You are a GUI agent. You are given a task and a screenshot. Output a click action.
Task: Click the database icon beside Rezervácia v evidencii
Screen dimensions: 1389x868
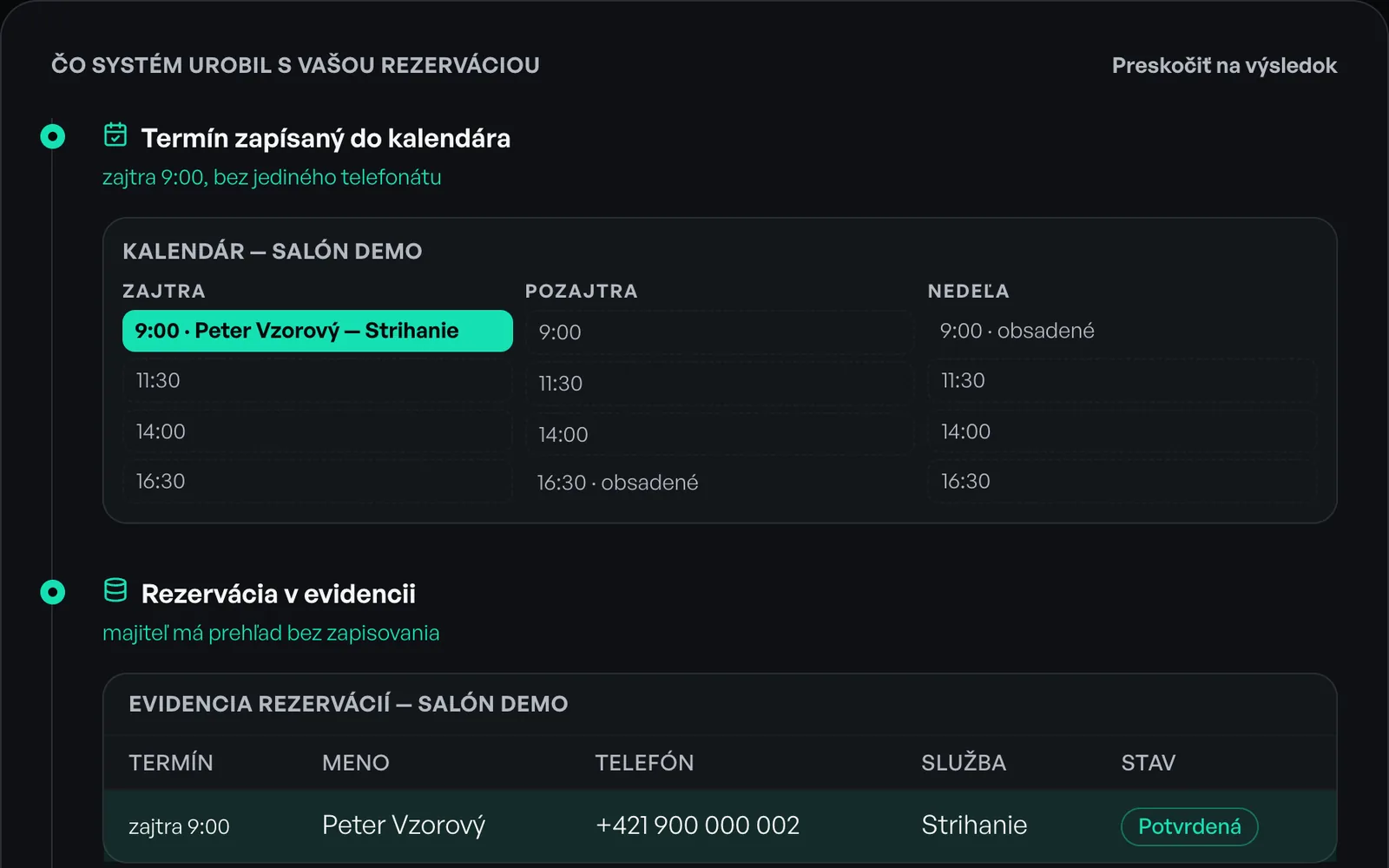click(115, 590)
